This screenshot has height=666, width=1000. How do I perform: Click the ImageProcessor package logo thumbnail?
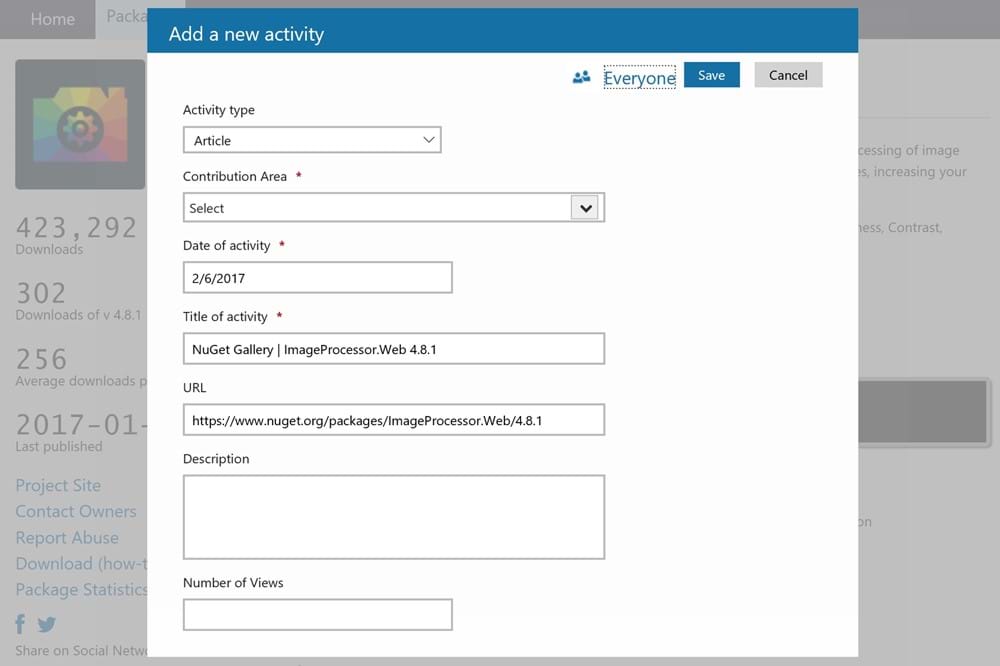click(x=80, y=124)
